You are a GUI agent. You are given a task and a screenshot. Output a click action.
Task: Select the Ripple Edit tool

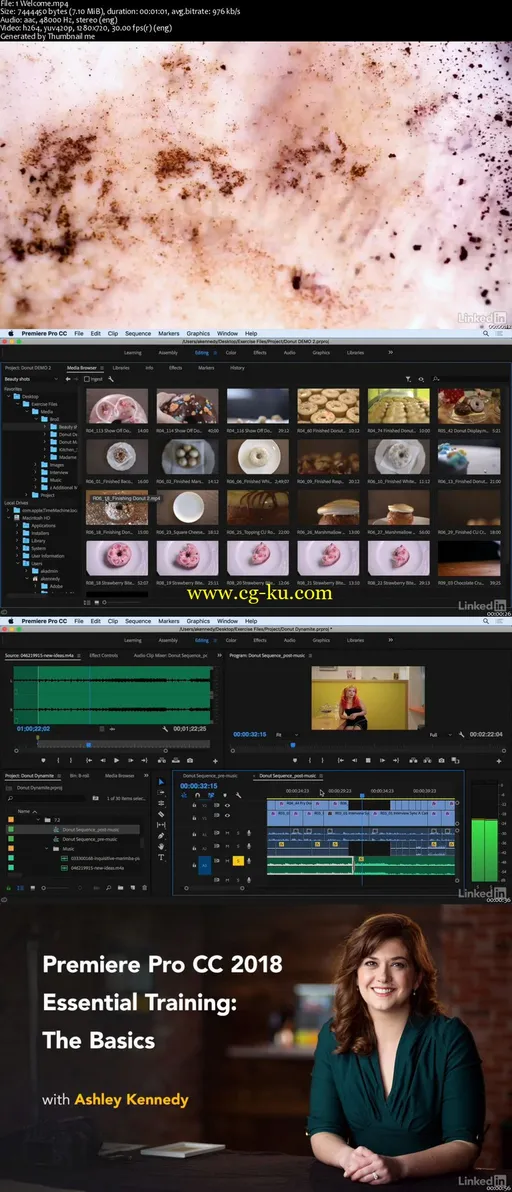[161, 803]
